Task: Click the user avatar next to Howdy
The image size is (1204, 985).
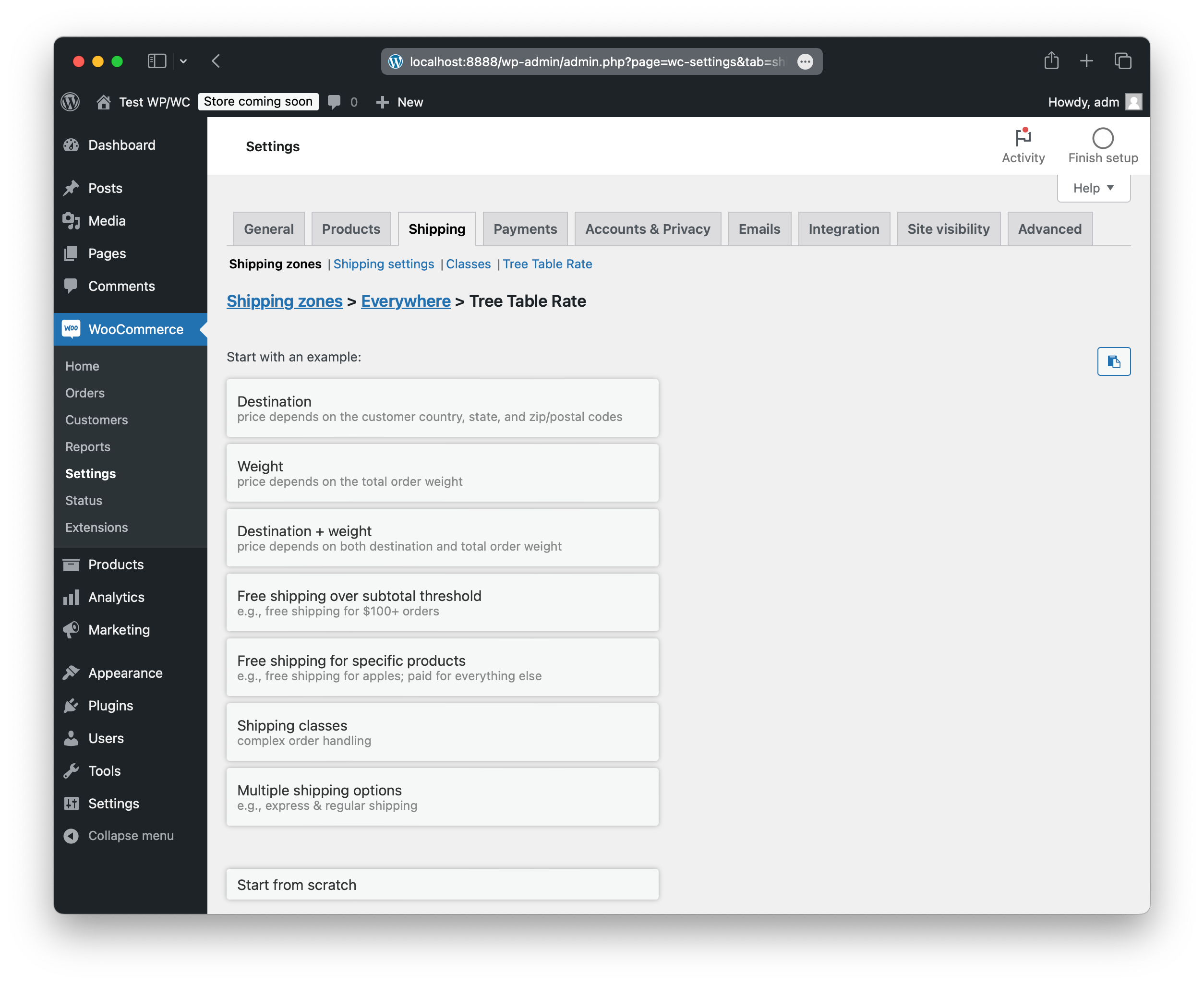Action: [1133, 102]
